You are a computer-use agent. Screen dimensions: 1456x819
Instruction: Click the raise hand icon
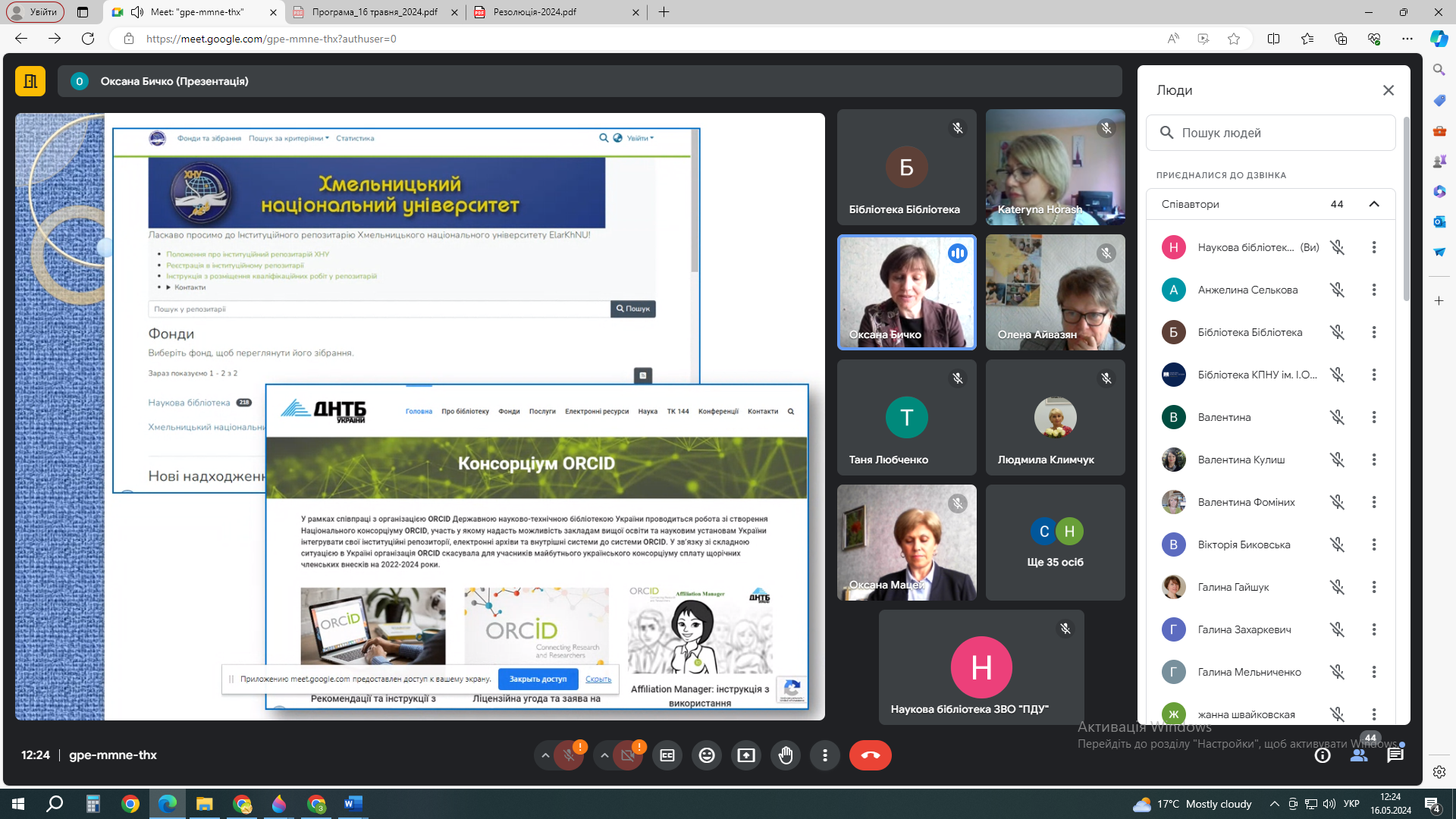click(x=786, y=755)
